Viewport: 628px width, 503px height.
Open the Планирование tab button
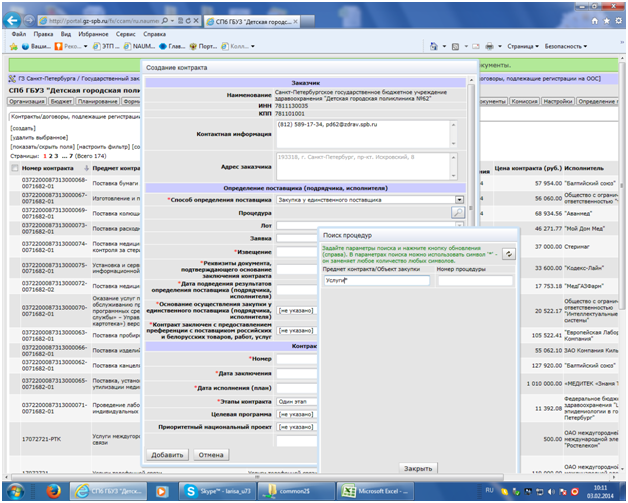click(97, 102)
